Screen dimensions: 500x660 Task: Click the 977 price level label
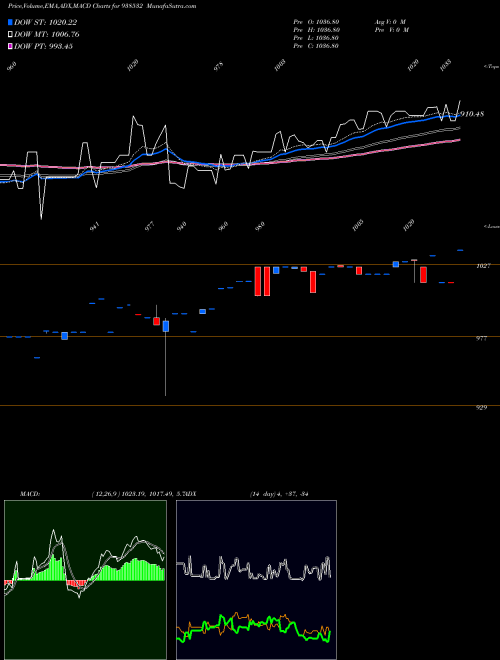point(481,338)
